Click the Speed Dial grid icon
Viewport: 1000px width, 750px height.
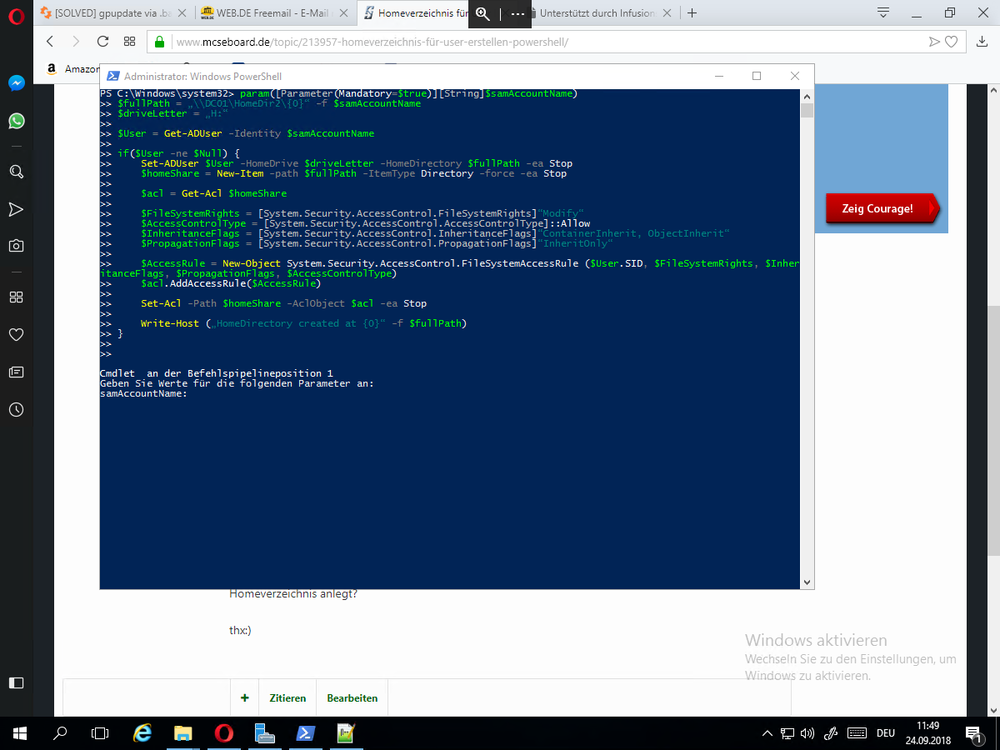(129, 42)
